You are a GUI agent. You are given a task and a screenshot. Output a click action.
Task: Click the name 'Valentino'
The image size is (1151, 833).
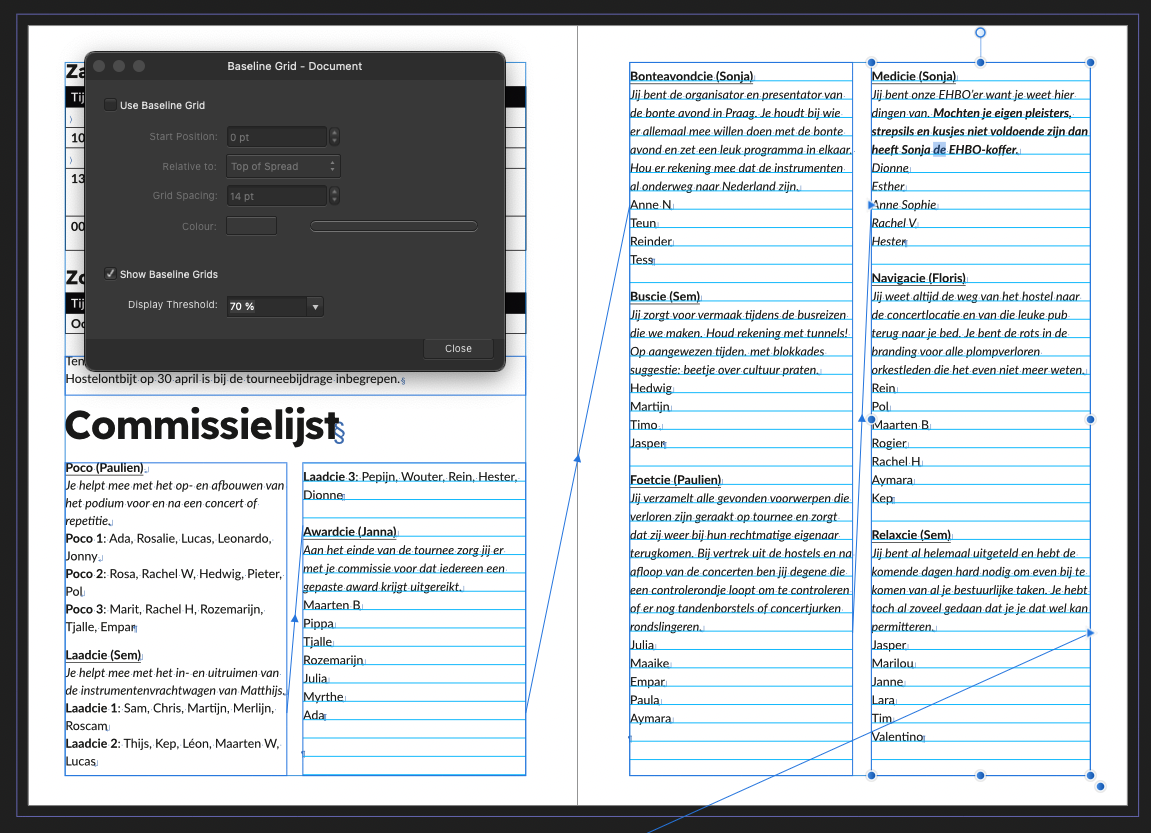click(x=897, y=736)
